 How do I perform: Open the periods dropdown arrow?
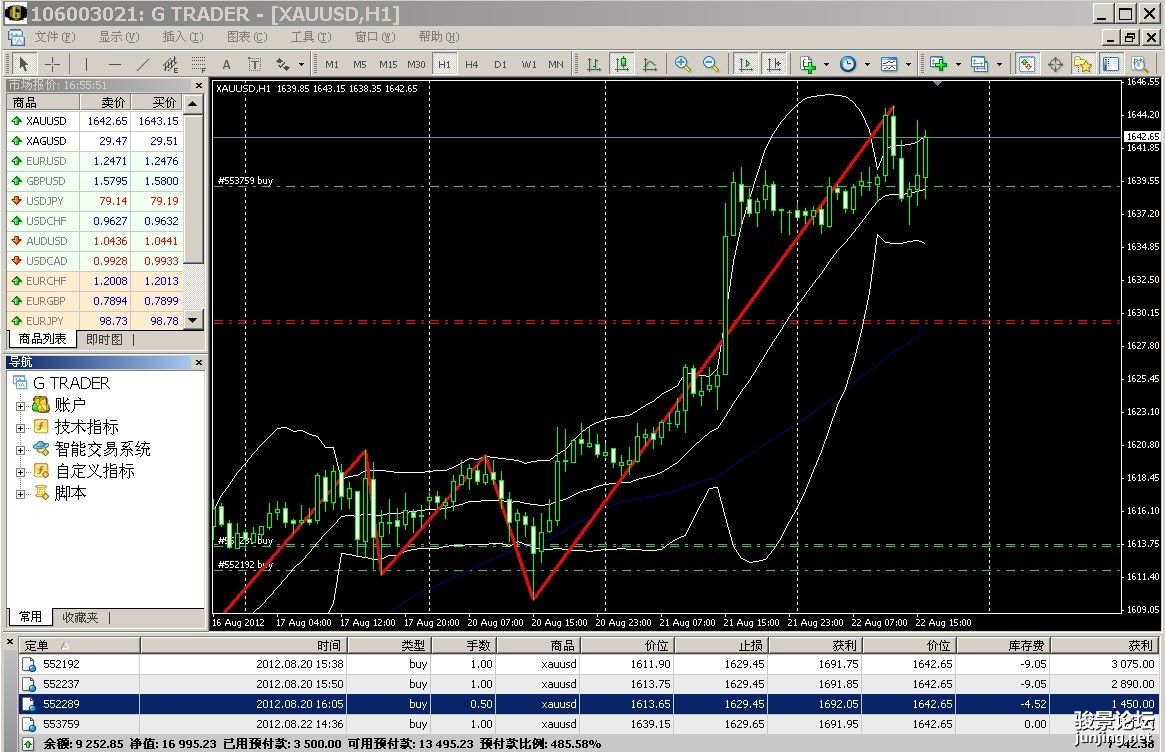[867, 65]
